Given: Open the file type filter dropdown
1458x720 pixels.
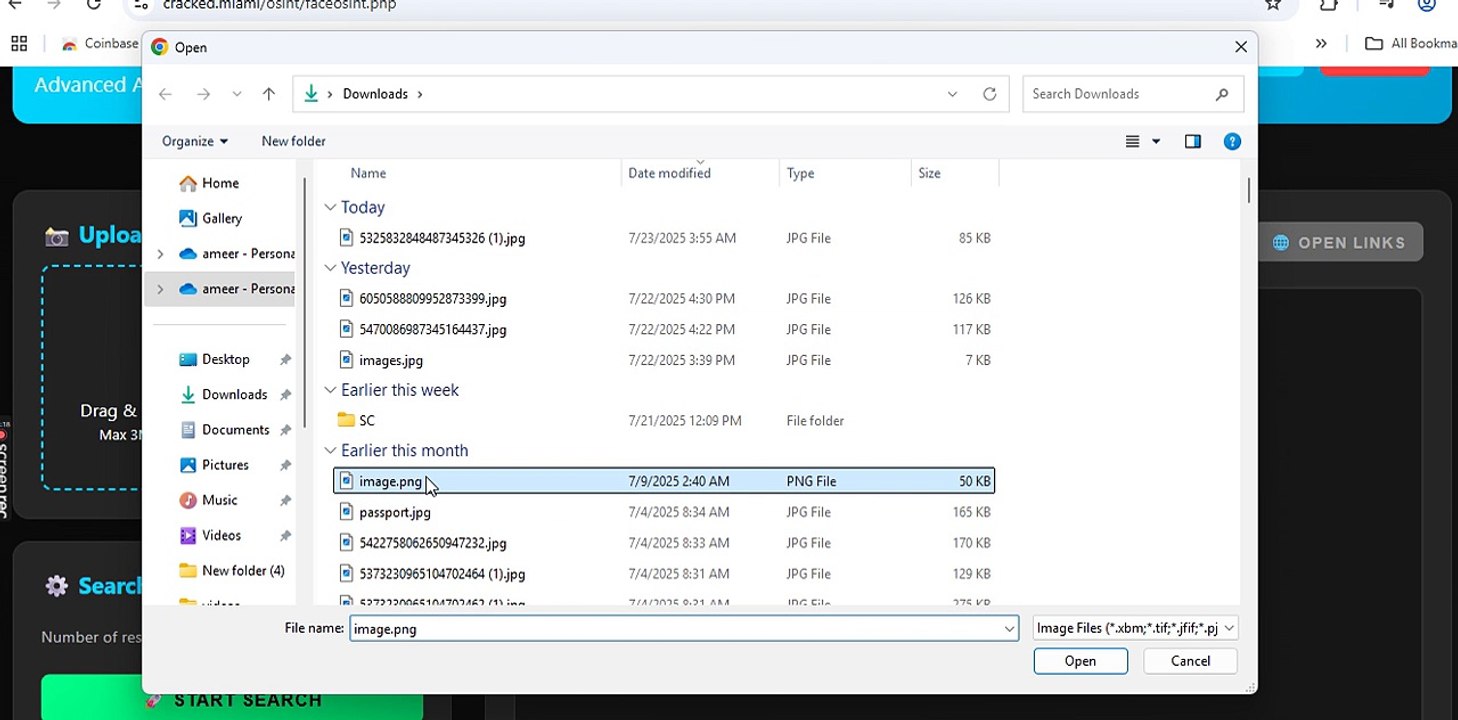Looking at the screenshot, I should click(x=1135, y=628).
